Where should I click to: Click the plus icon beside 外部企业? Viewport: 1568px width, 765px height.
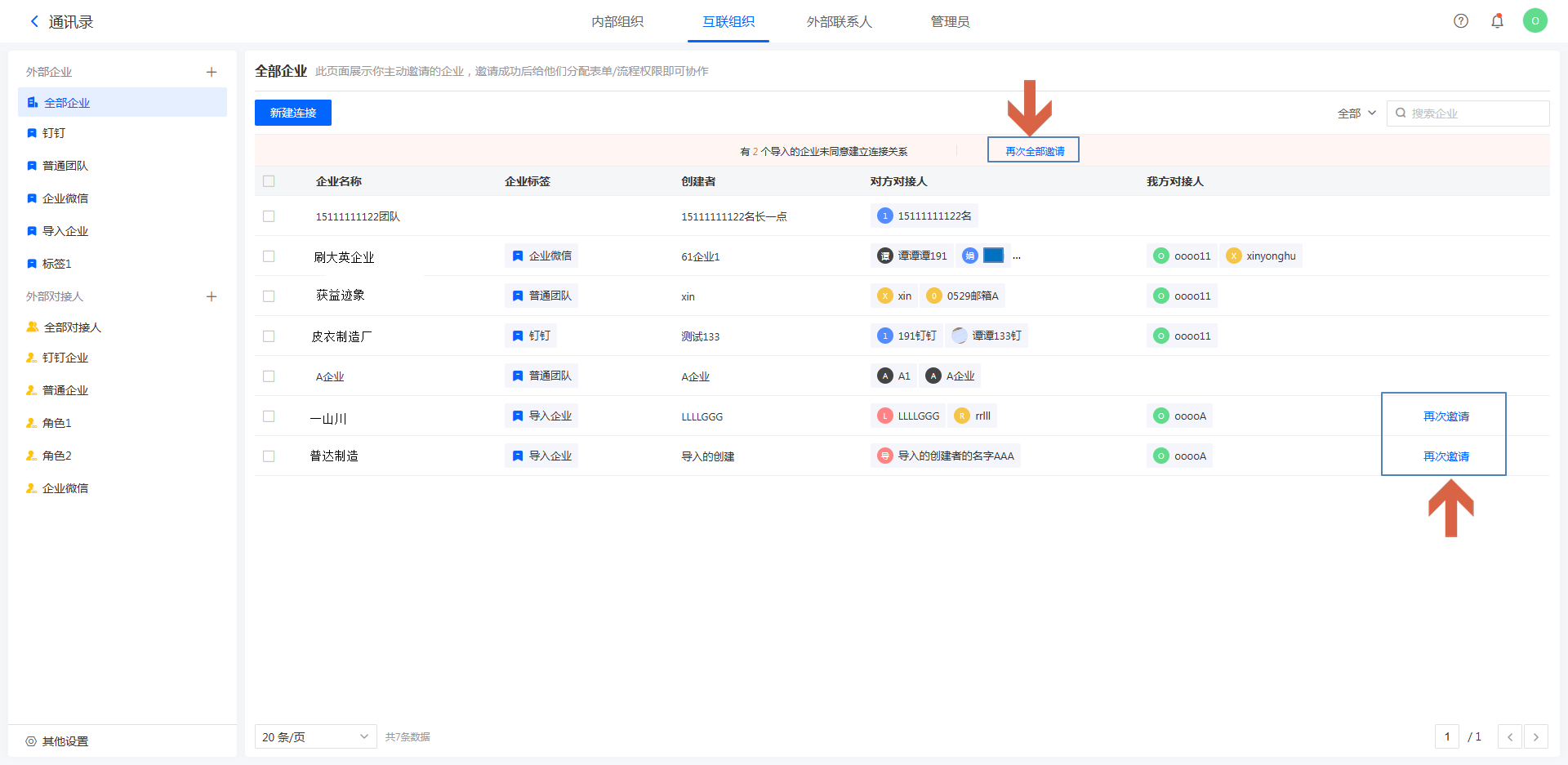[x=212, y=72]
